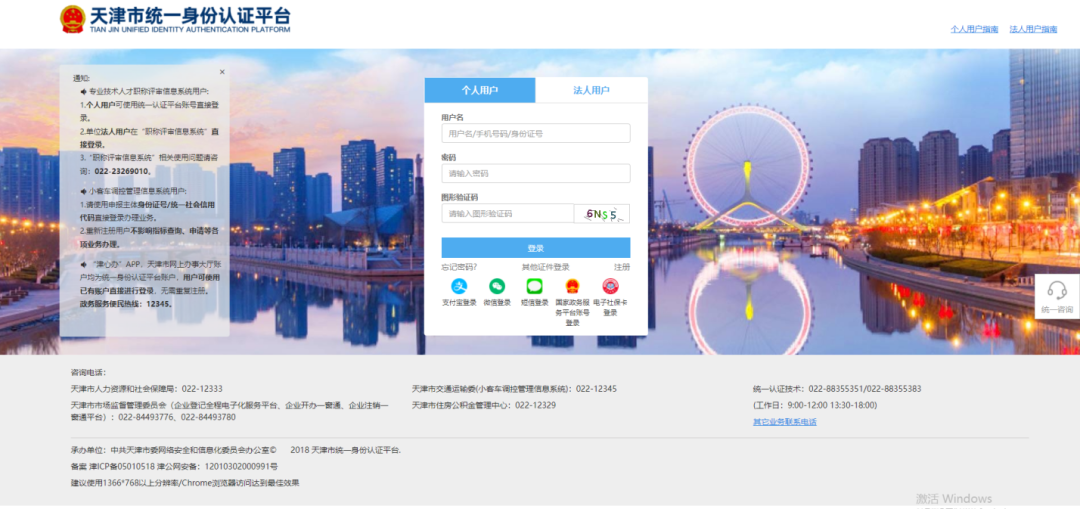The width and height of the screenshot is (1080, 509).
Task: Focus the 密码 input field
Action: pyautogui.click(x=536, y=173)
